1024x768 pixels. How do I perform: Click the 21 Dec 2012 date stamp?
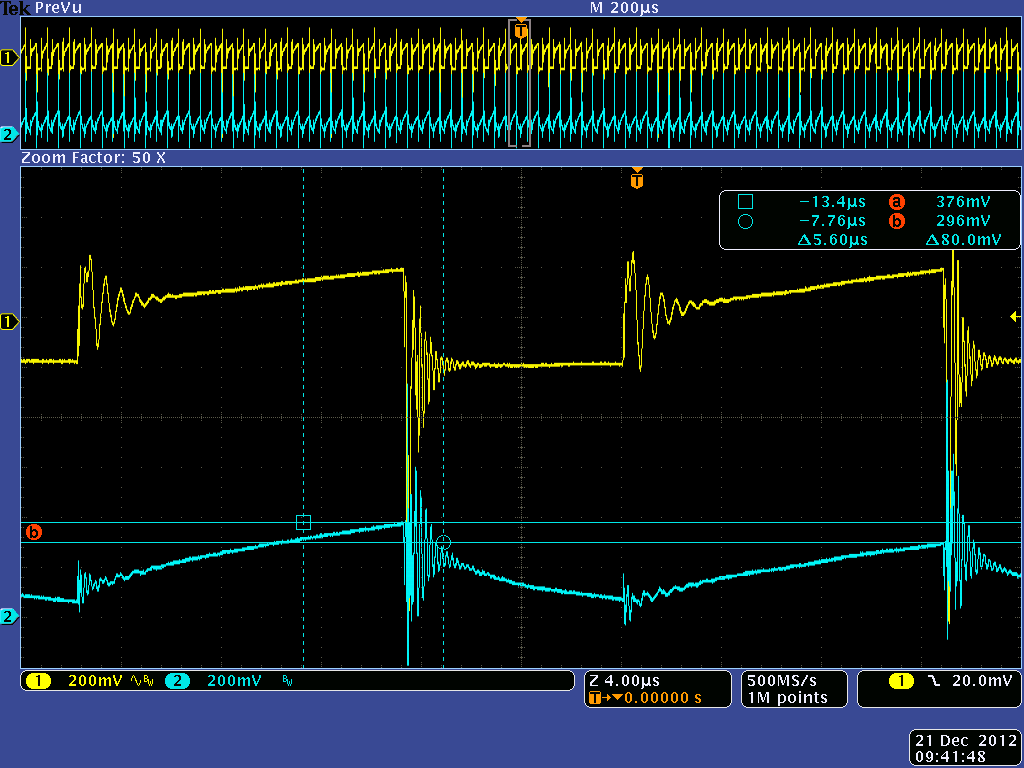(x=966, y=741)
